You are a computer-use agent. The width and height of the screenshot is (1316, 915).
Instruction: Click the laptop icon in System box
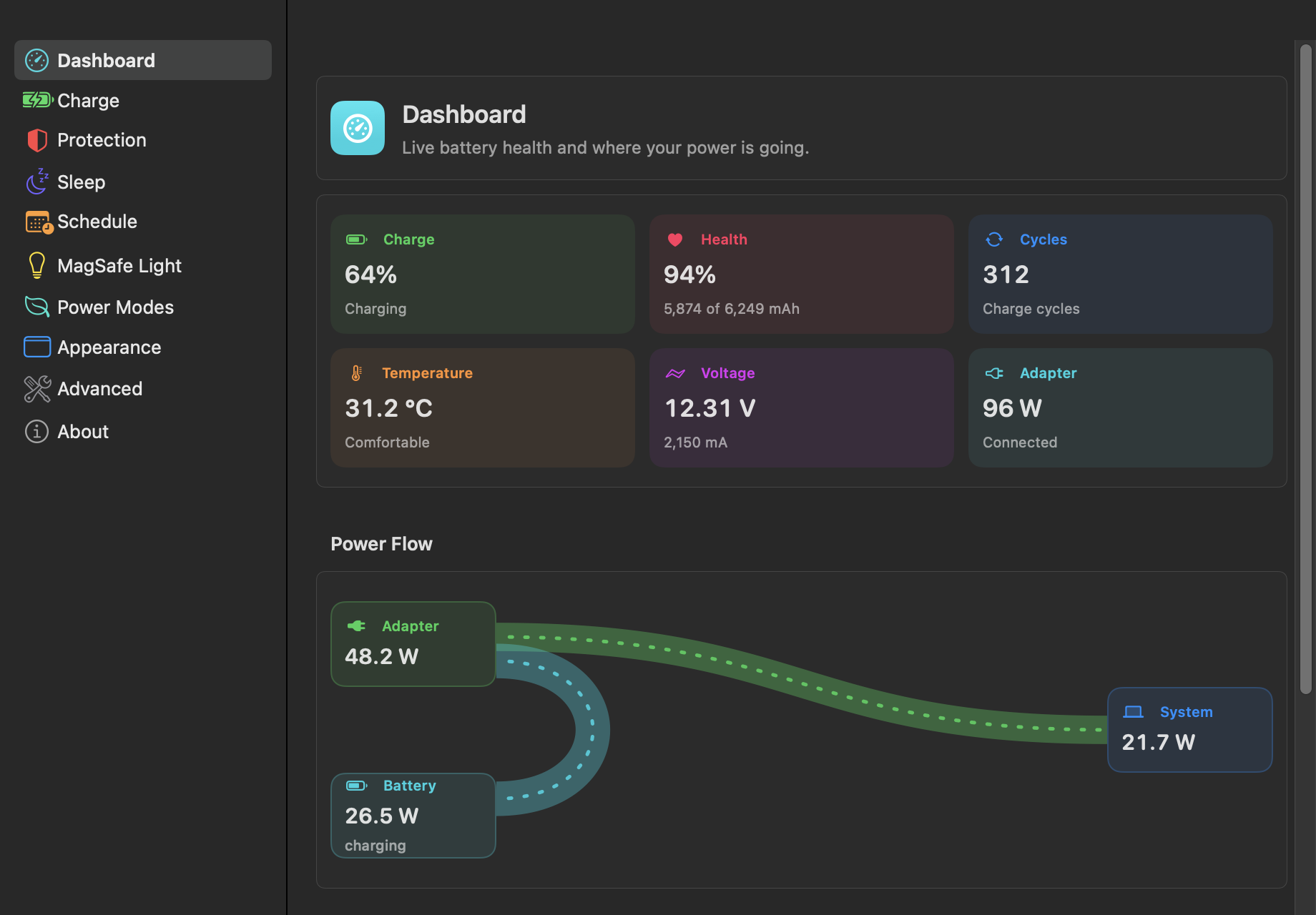(1134, 712)
